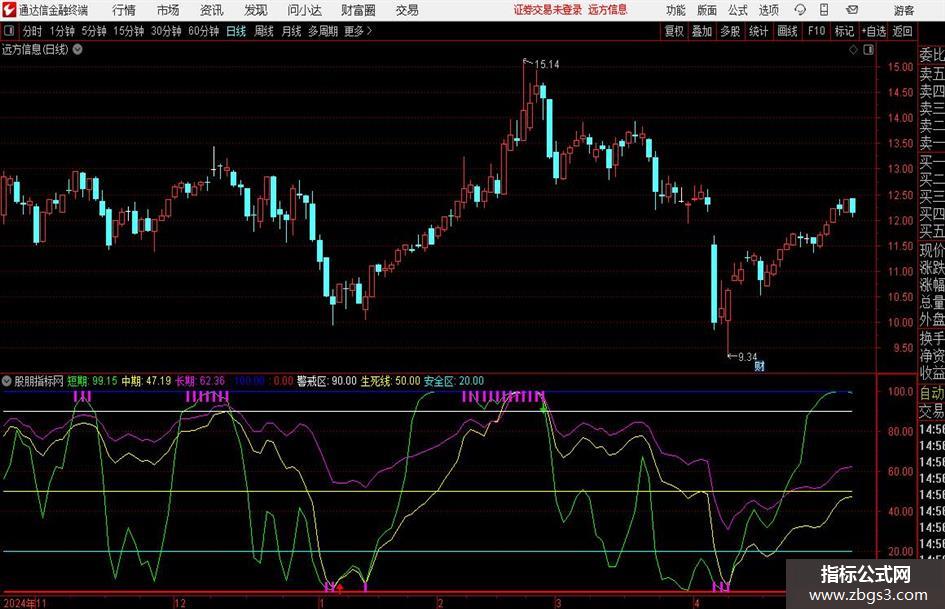Open the 公式 menu
The width and height of the screenshot is (945, 609).
click(x=737, y=10)
